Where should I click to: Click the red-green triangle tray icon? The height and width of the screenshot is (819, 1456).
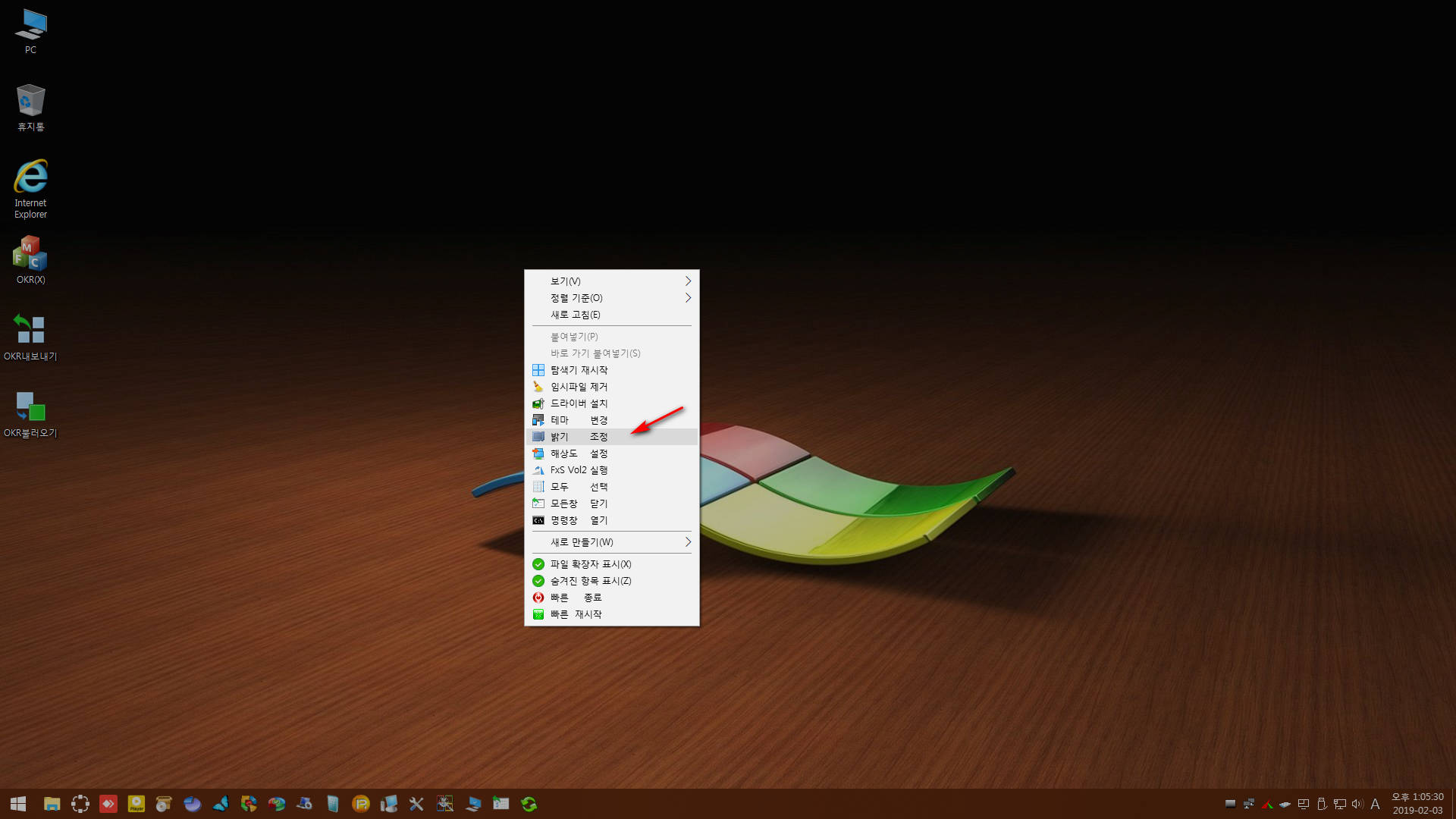pyautogui.click(x=1267, y=804)
